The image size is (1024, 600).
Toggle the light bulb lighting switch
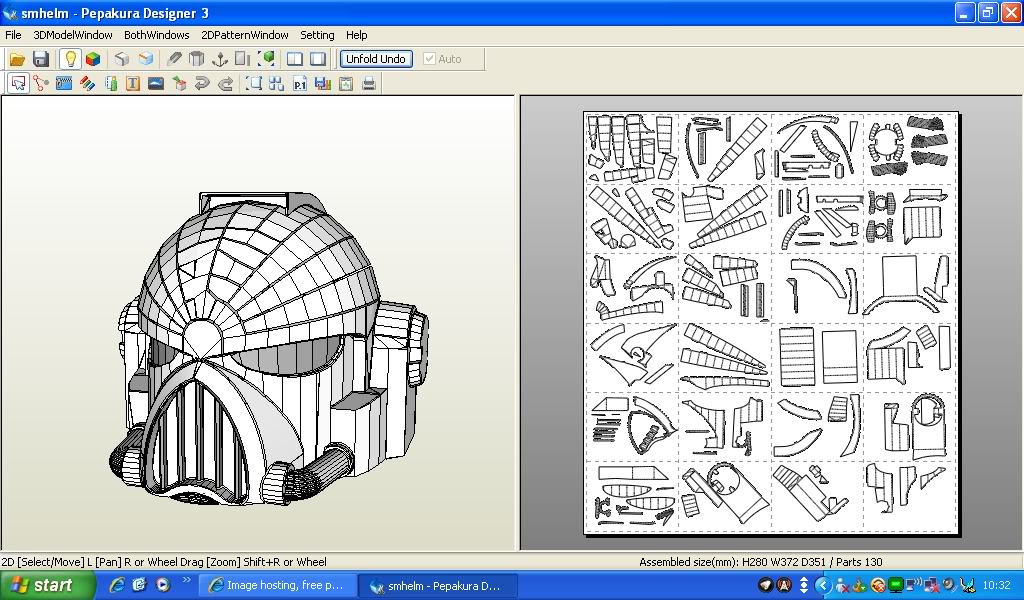coord(70,59)
